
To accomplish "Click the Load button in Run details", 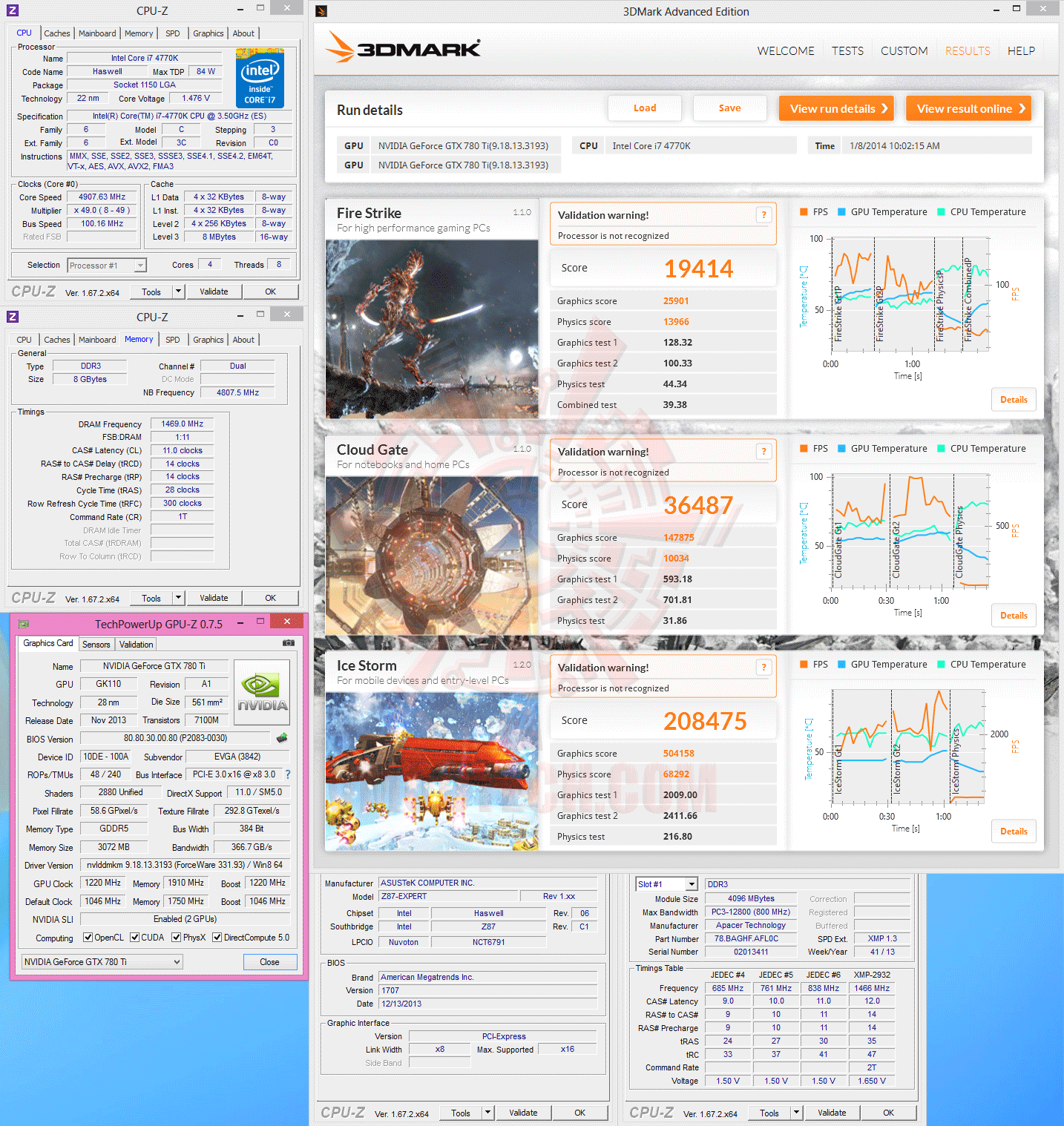I will 645,108.
